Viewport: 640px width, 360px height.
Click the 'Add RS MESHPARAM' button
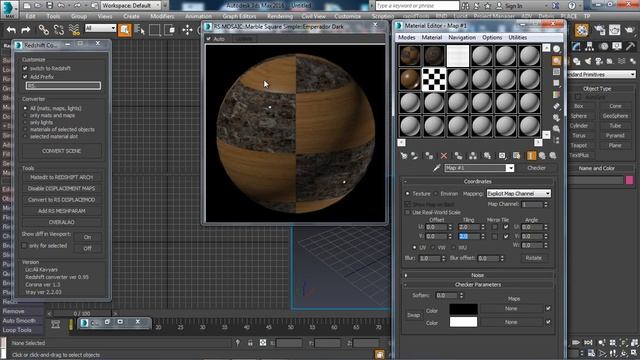[x=62, y=211]
